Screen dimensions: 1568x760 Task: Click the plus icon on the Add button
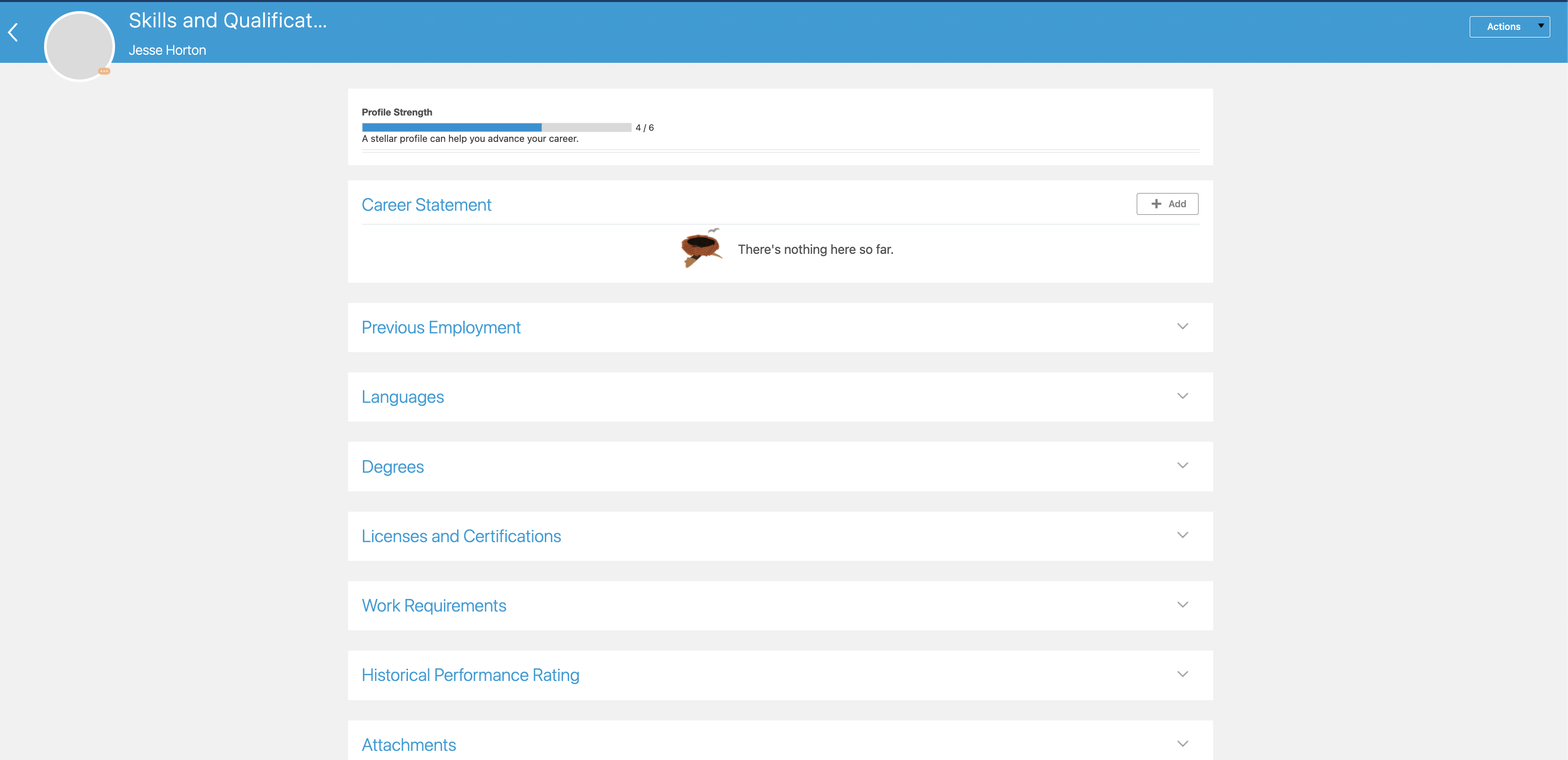click(1155, 203)
